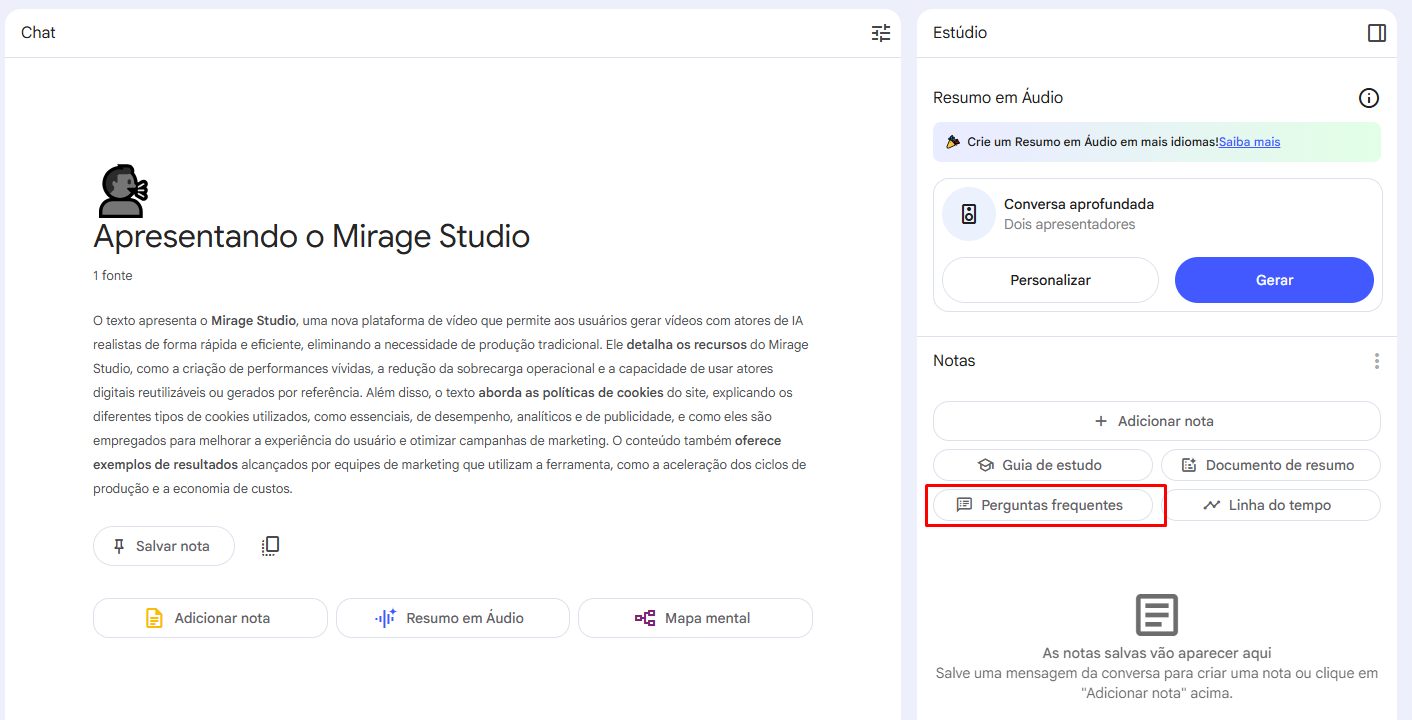Follow the Saiba mais link
This screenshot has width=1412, height=720.
tap(1249, 142)
